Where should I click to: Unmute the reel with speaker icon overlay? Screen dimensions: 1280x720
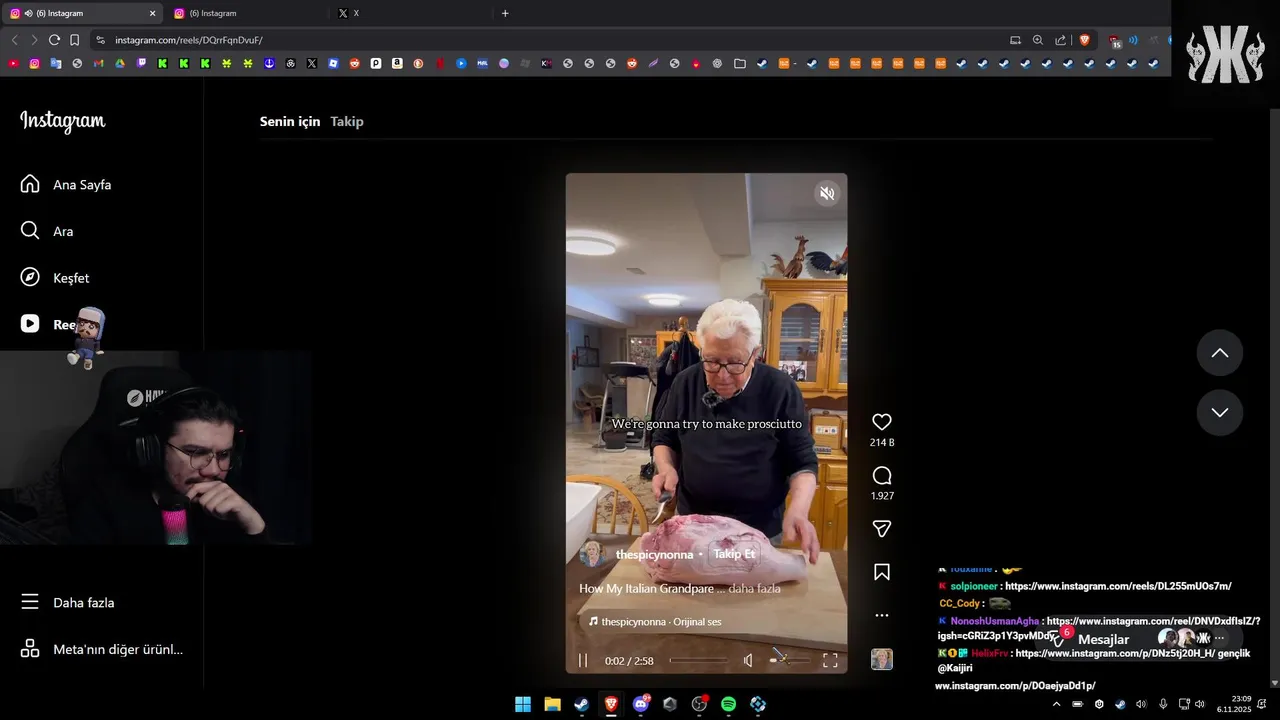827,194
